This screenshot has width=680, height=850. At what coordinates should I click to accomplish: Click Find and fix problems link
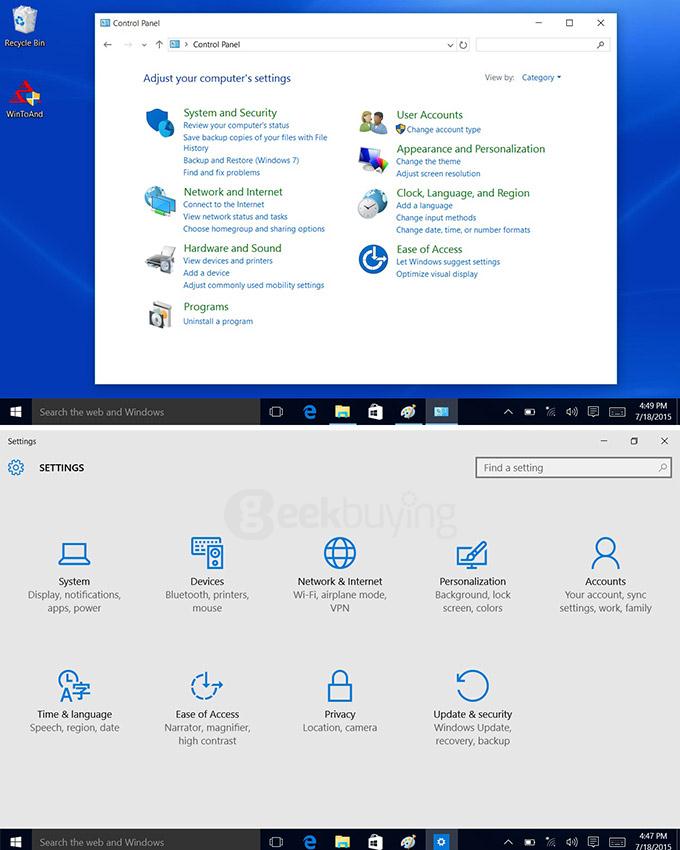click(221, 172)
